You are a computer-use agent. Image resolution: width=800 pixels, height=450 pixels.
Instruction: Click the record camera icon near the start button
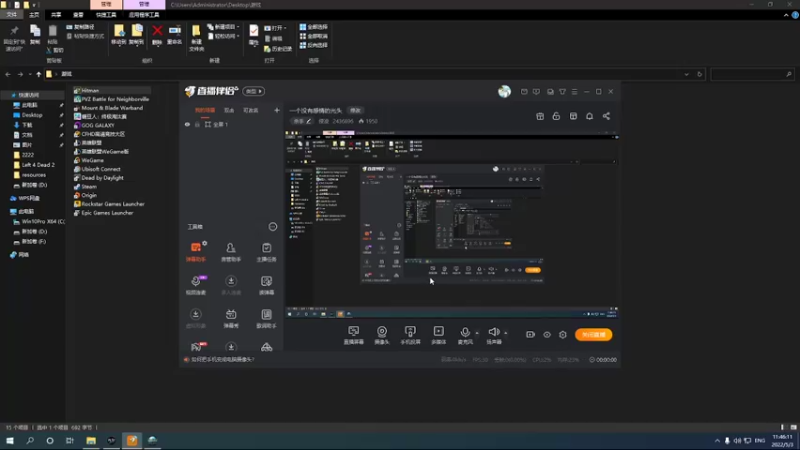tap(530, 335)
